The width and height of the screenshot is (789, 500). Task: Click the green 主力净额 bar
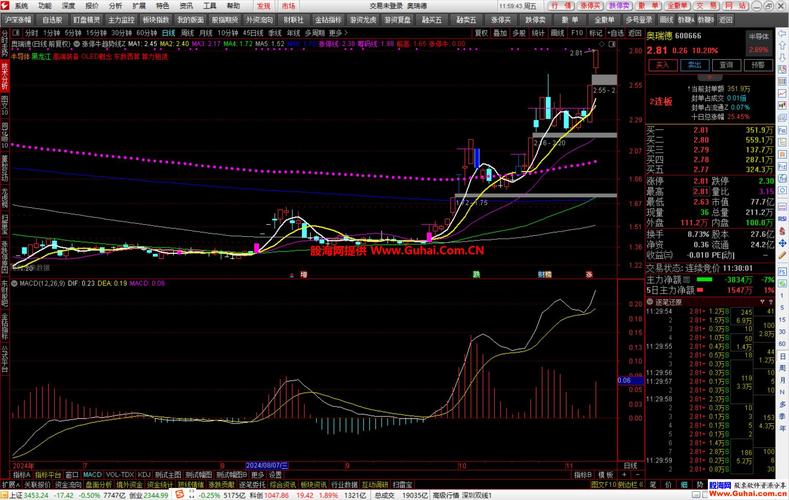704,279
